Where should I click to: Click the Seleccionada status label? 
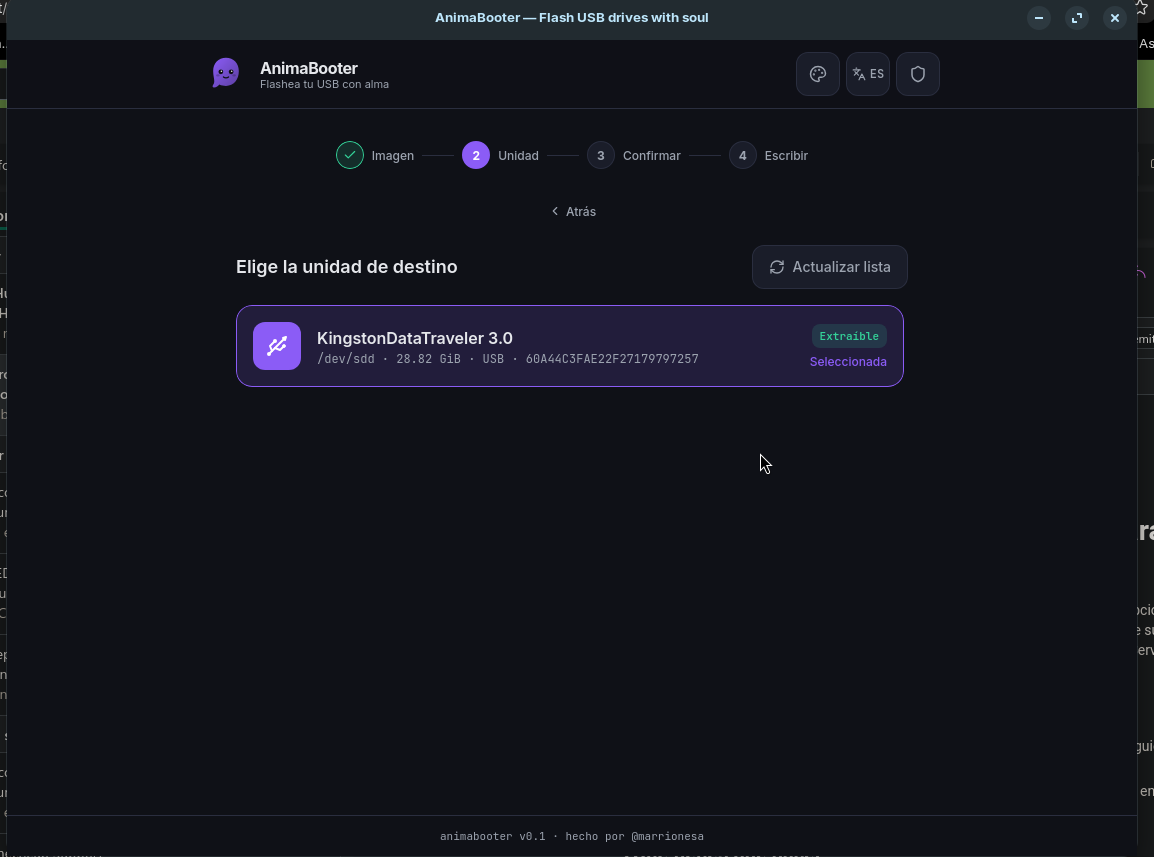tap(848, 362)
